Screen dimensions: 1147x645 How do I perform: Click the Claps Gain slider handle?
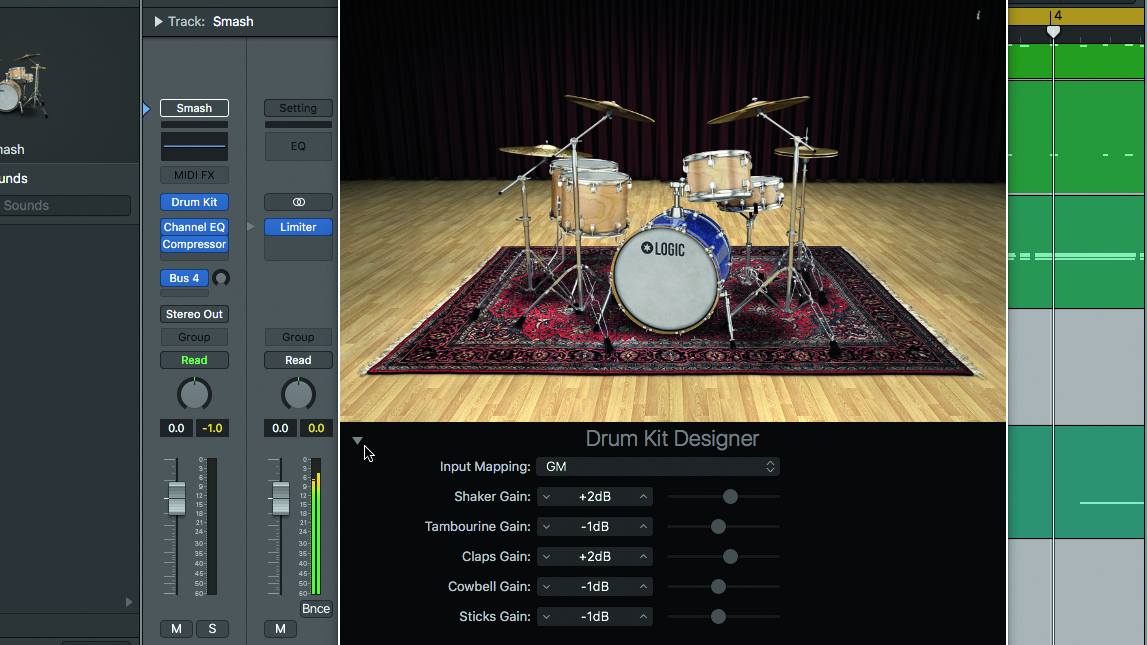tap(730, 557)
